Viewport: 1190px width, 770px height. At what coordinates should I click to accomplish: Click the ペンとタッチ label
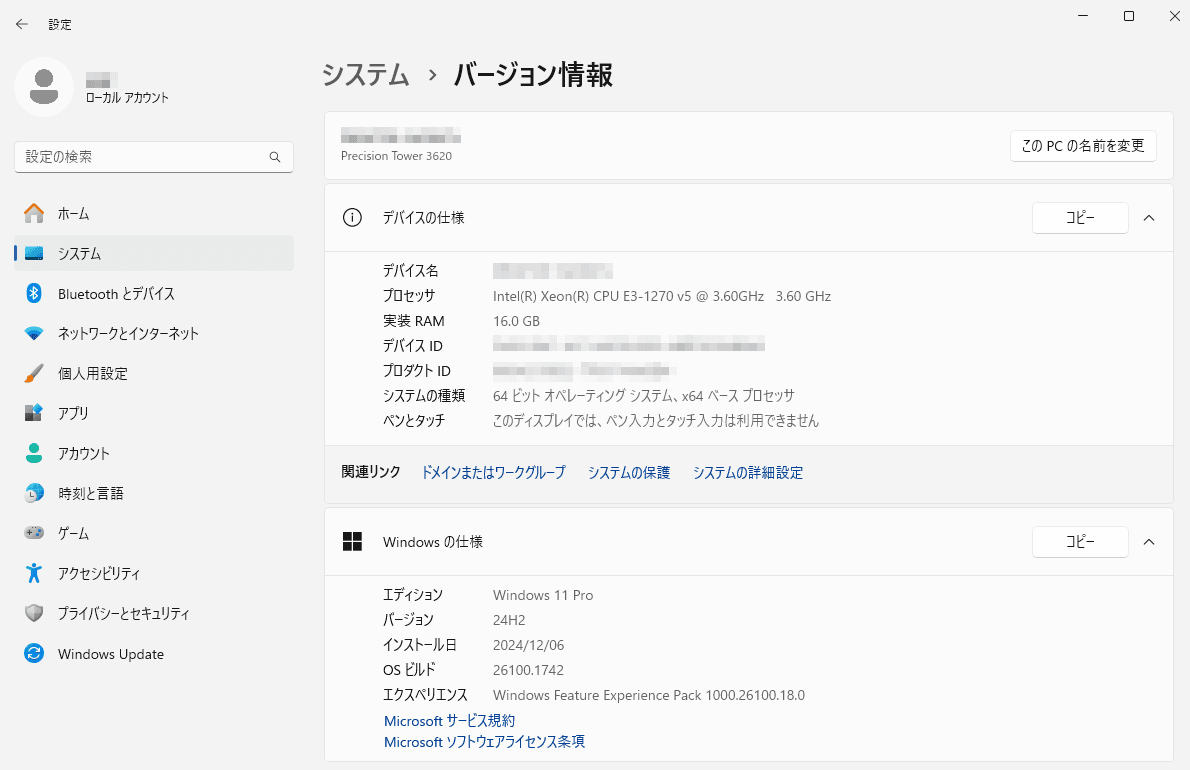point(414,420)
